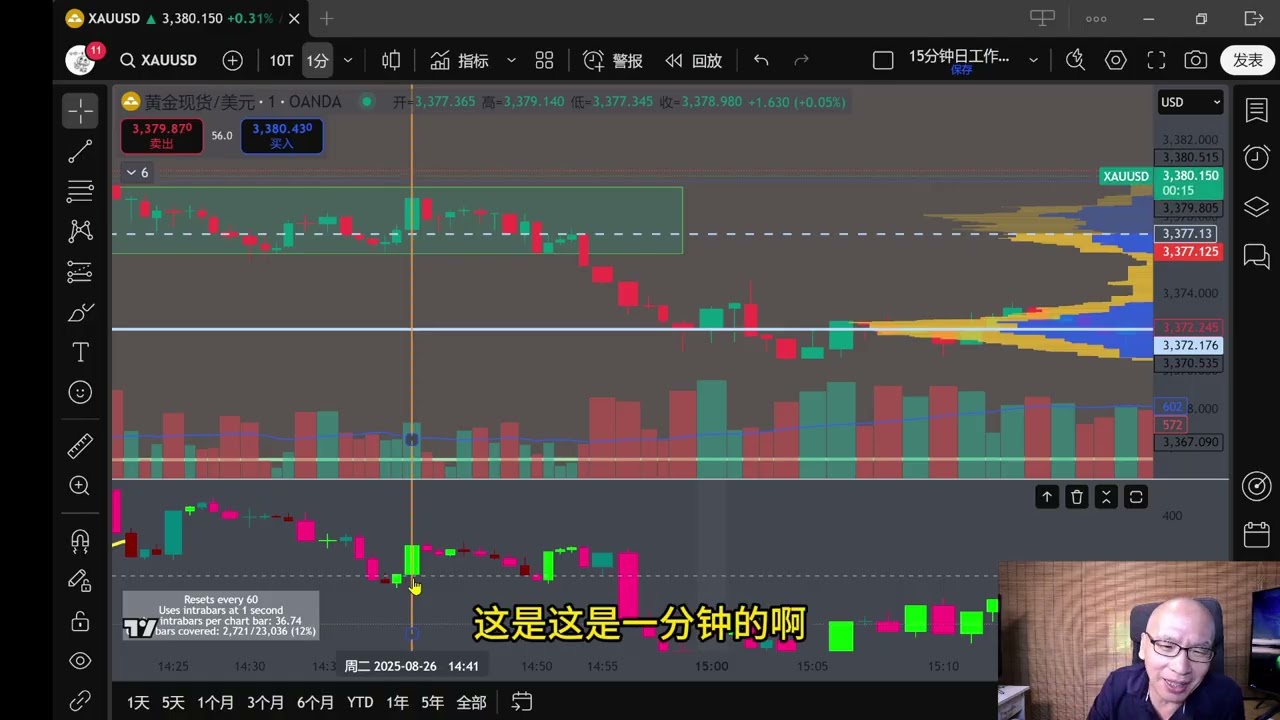Select the 1天 date range

(138, 703)
